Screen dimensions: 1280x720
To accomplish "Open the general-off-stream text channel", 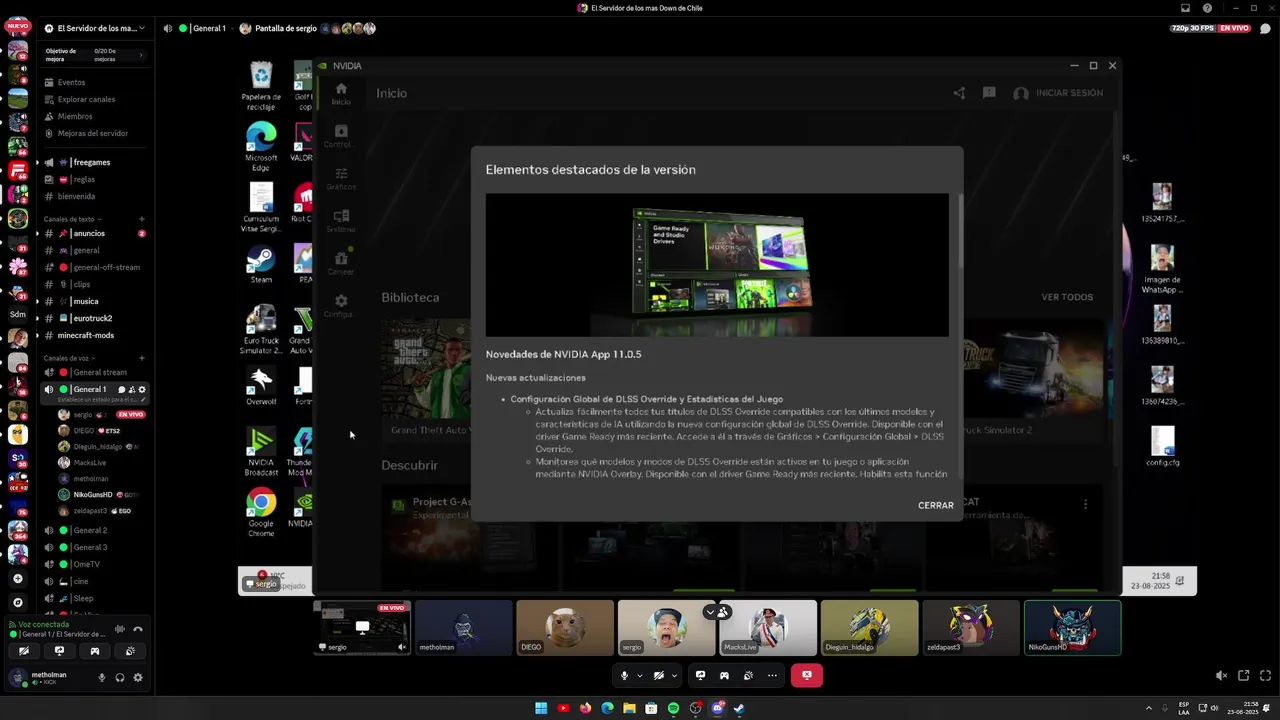I will click(94, 267).
